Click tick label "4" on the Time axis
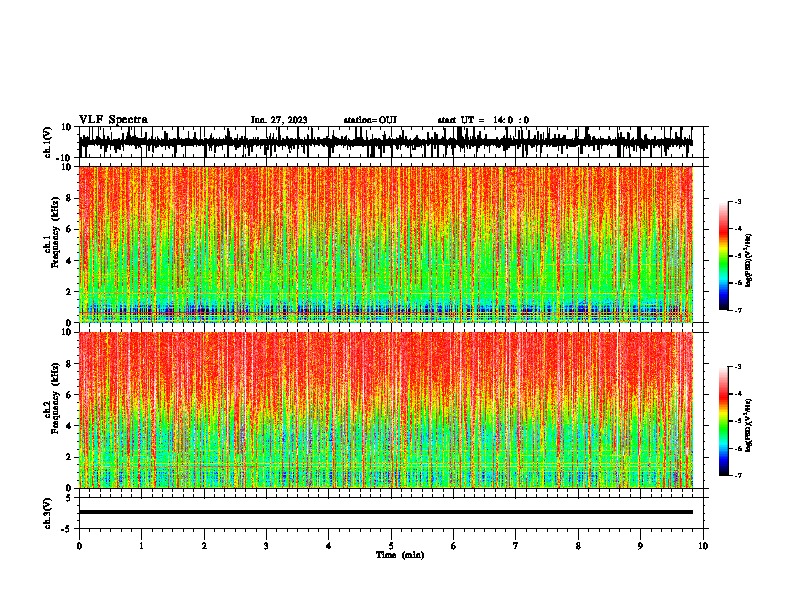 coord(329,546)
